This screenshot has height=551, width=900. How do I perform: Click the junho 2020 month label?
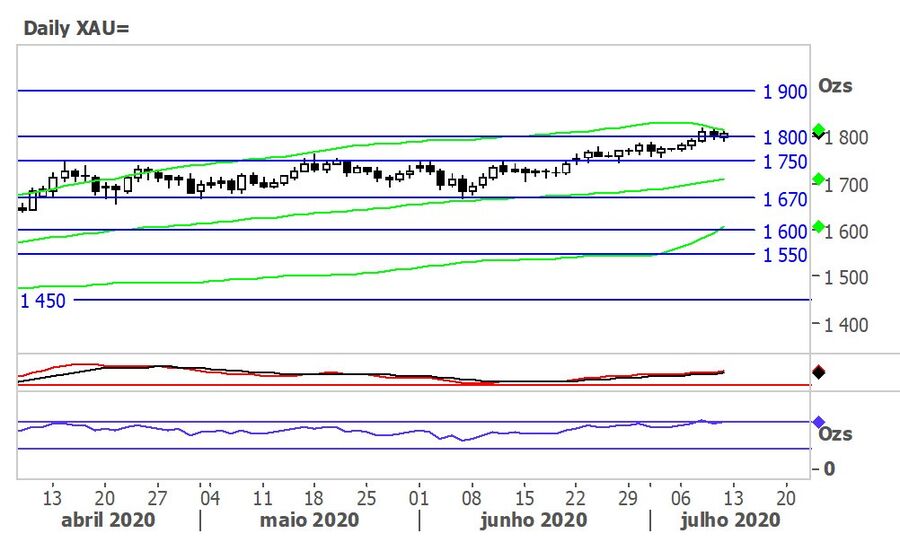coord(534,520)
